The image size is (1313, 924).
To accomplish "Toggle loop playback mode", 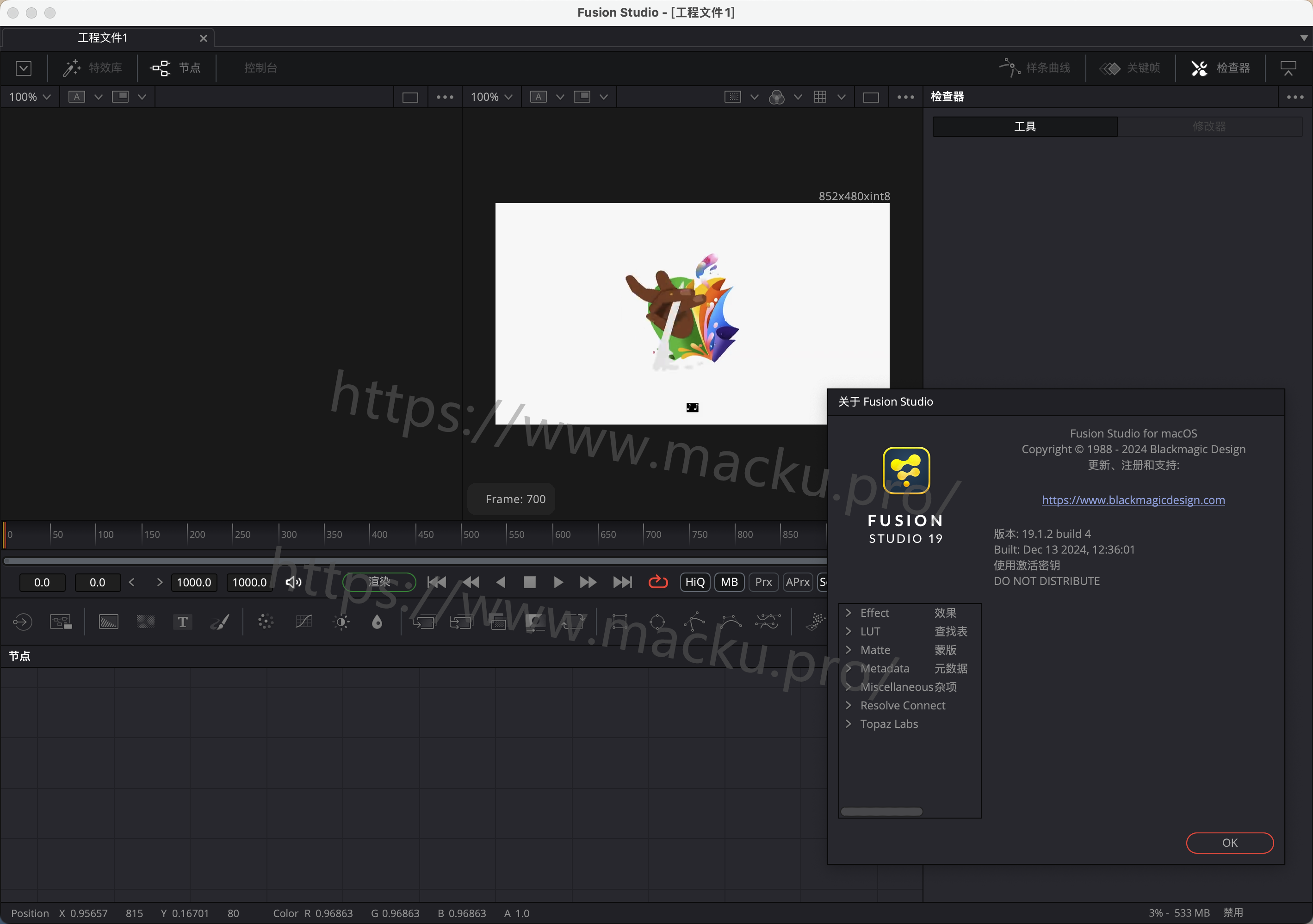I will point(658,581).
